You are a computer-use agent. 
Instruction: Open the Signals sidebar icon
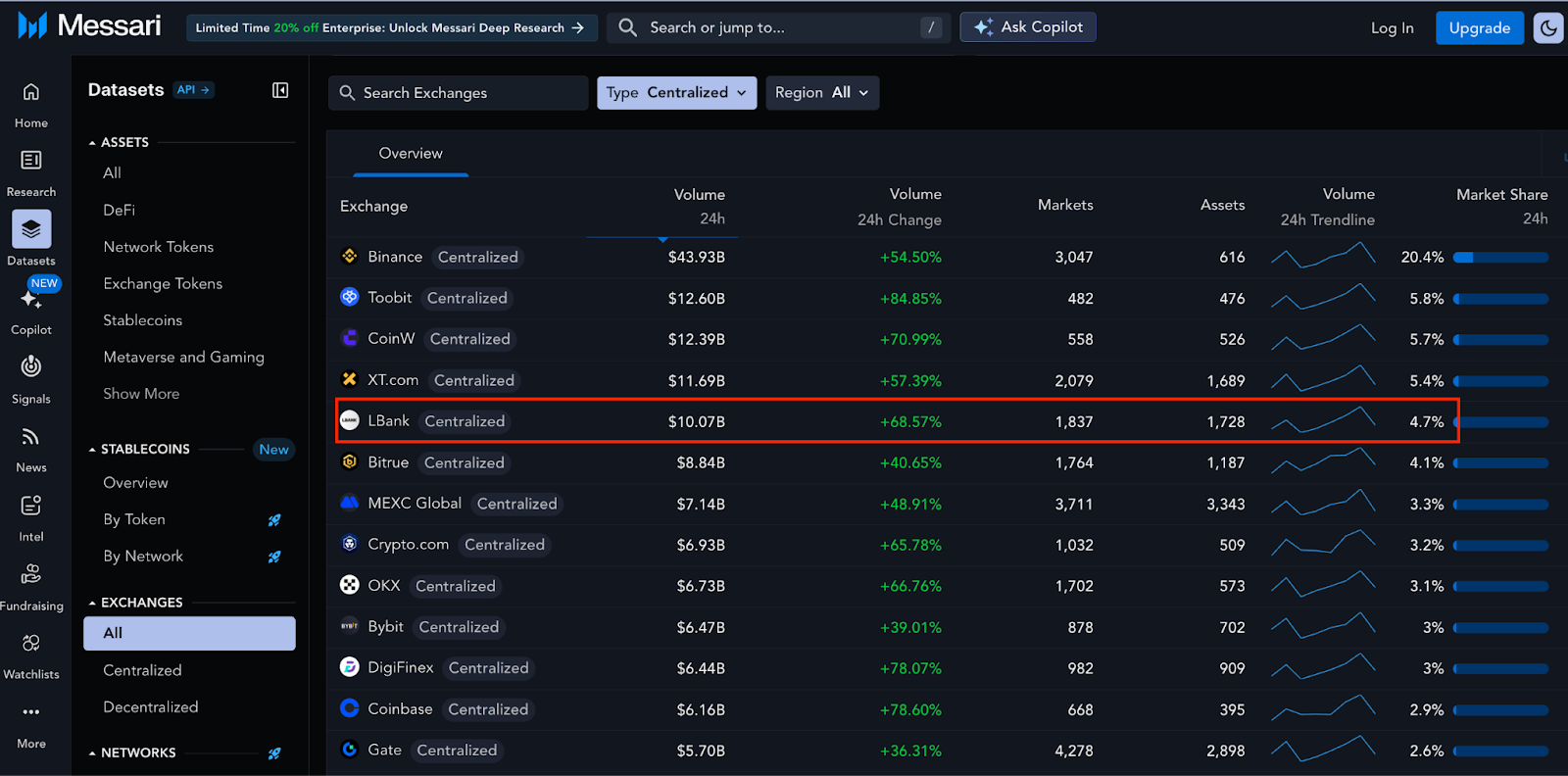tap(31, 367)
